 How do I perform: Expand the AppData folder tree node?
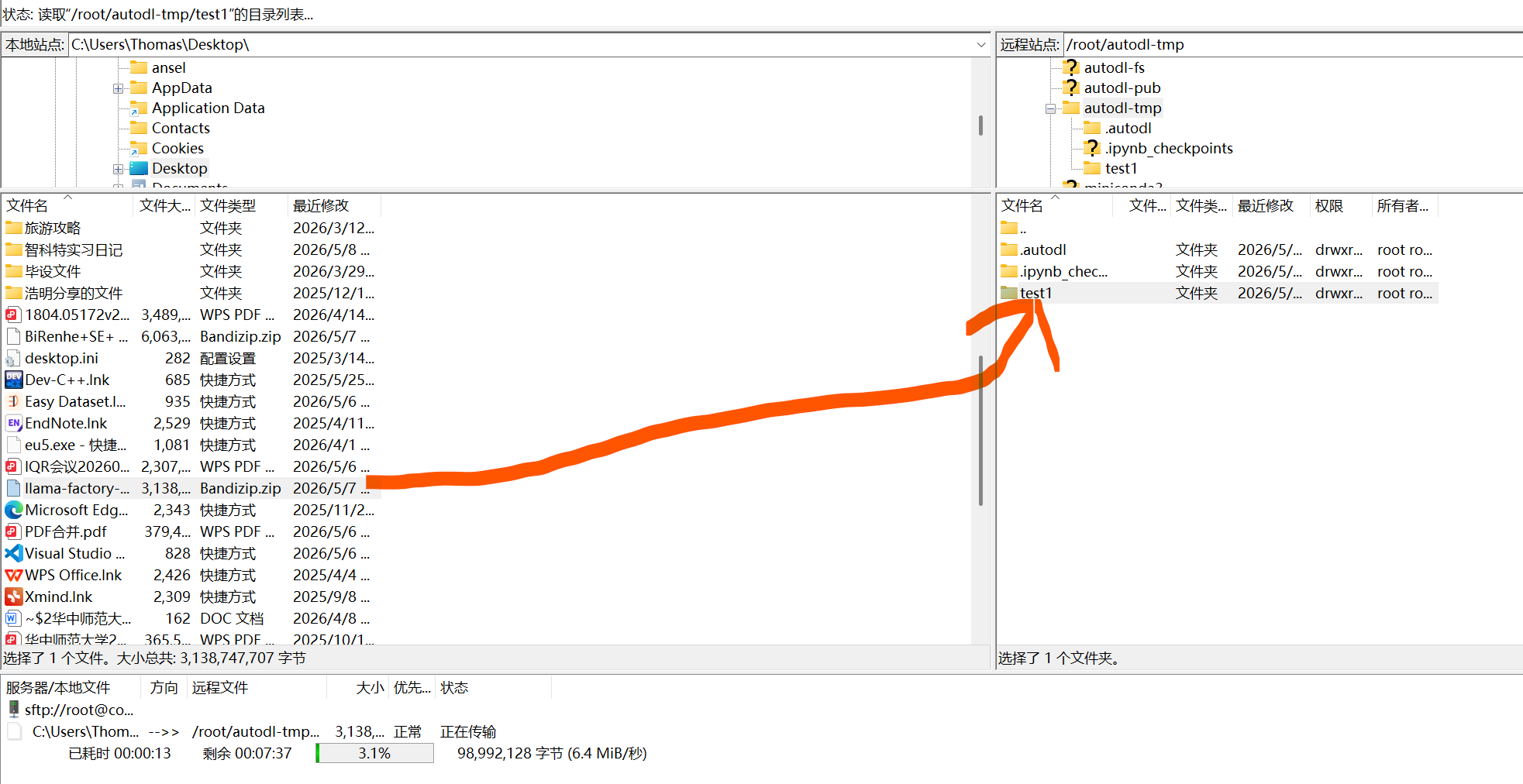pos(118,88)
